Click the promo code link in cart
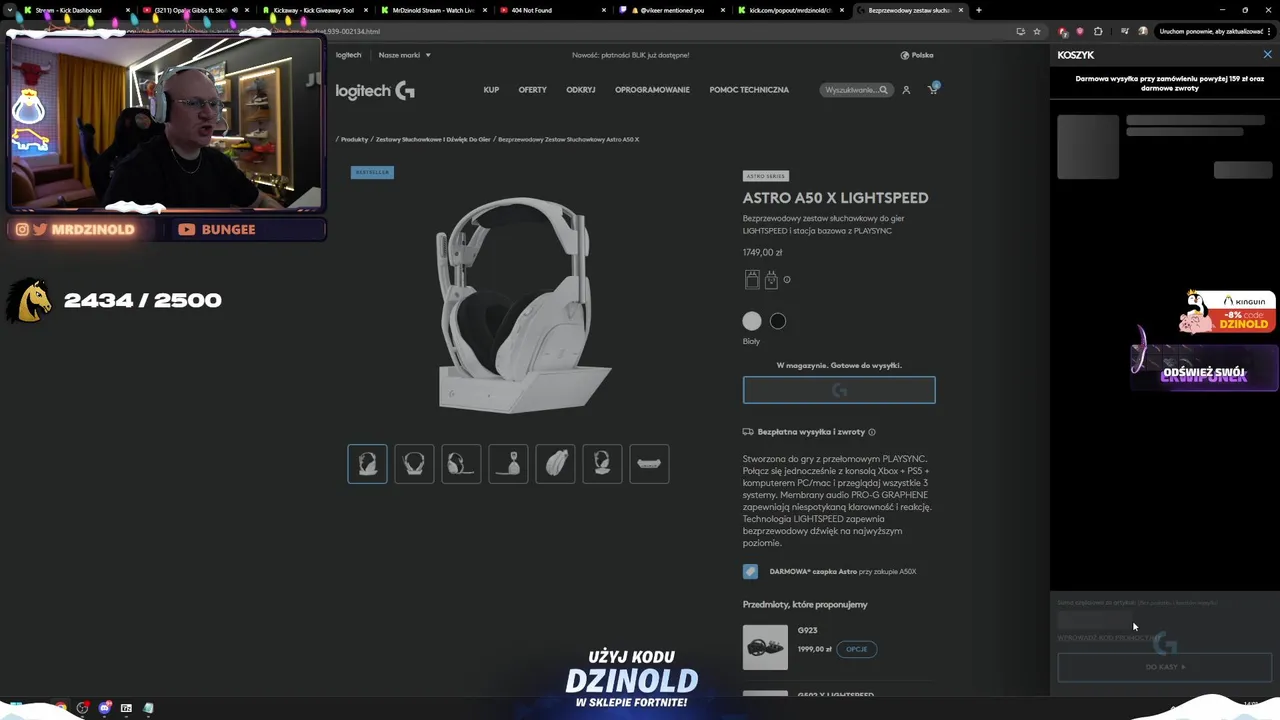This screenshot has width=1280, height=720. point(1109,637)
